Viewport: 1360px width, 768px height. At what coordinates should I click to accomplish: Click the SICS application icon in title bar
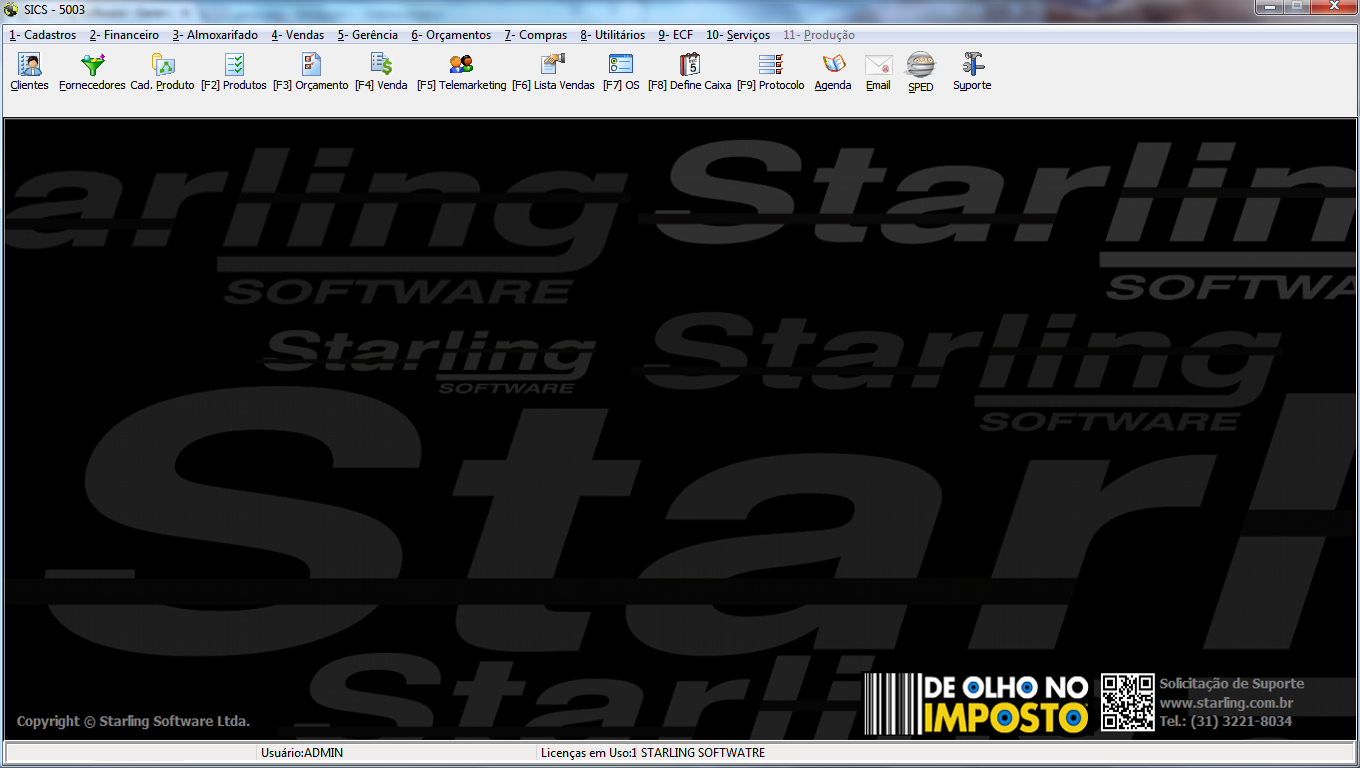pyautogui.click(x=11, y=9)
